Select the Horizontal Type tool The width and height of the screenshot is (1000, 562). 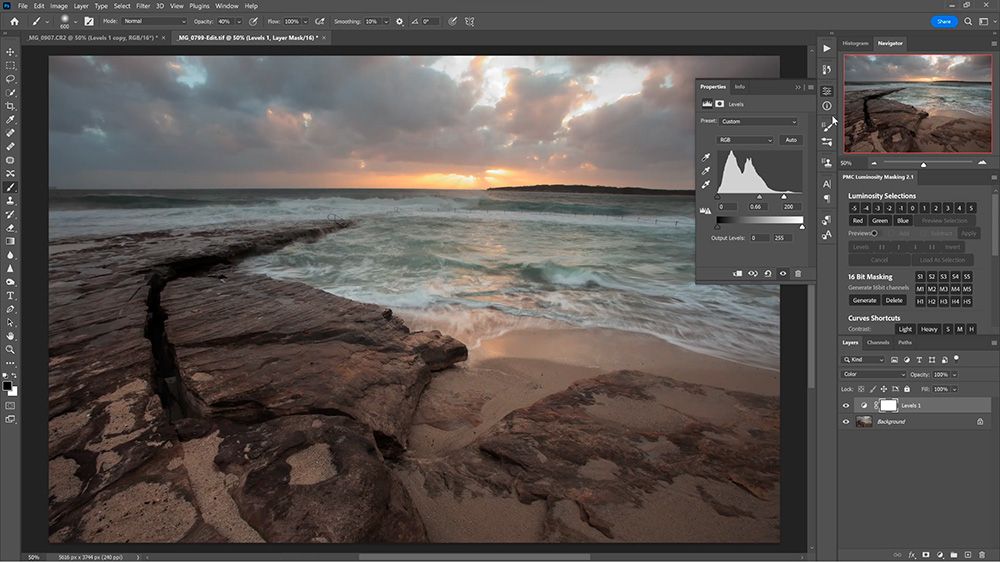click(11, 296)
